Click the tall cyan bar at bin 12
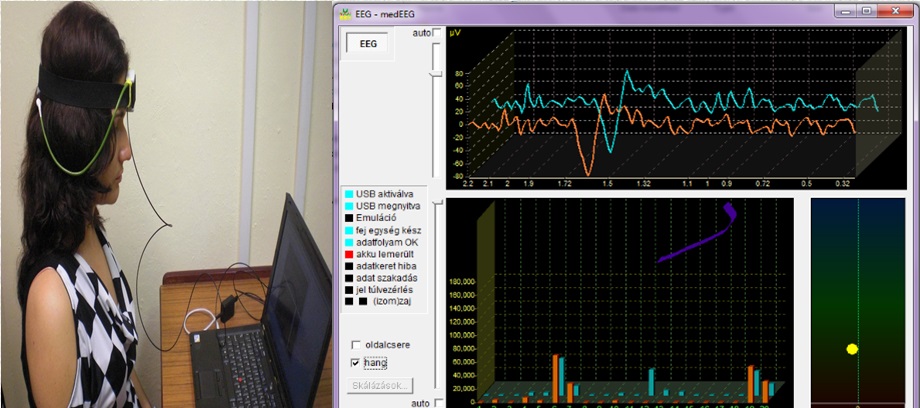Screen dimensions: 920x408 (x=651, y=382)
